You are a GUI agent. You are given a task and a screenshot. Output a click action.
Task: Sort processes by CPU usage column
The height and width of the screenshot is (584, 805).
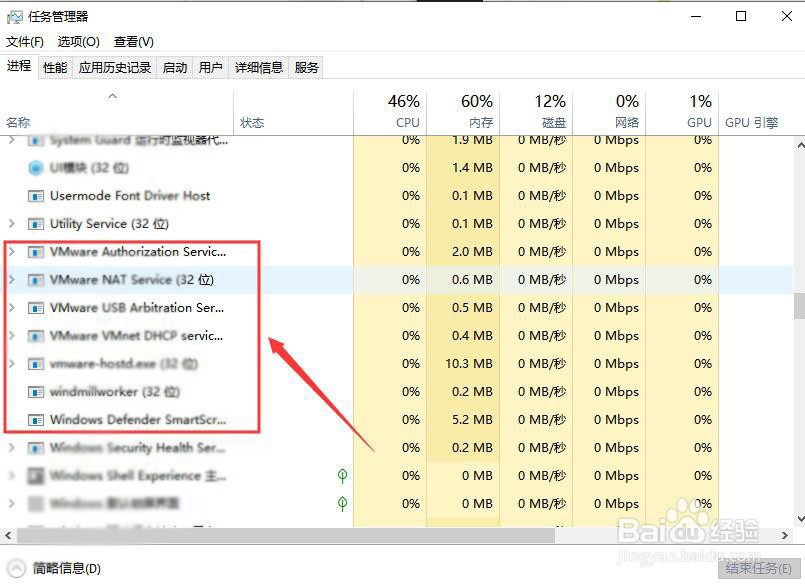point(390,113)
